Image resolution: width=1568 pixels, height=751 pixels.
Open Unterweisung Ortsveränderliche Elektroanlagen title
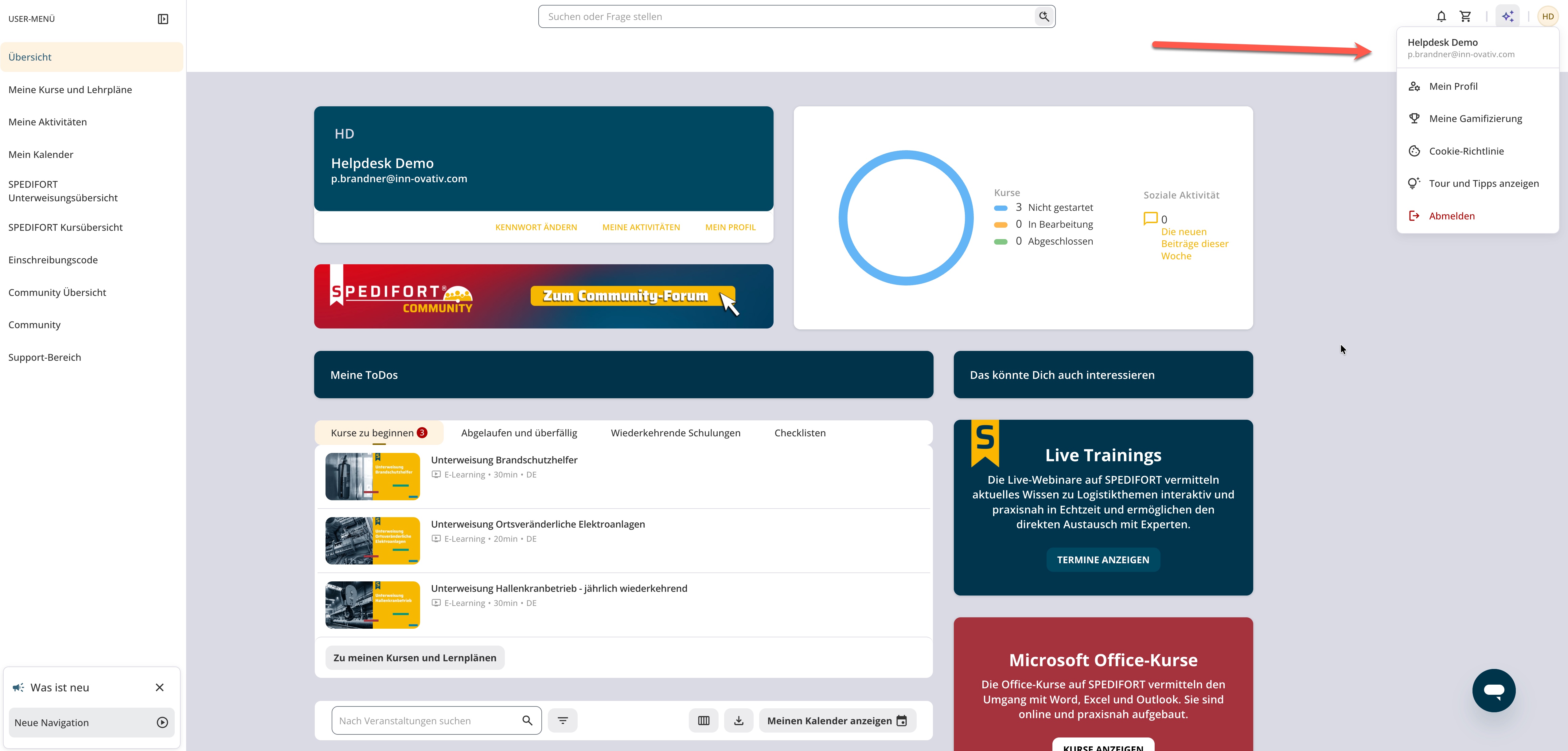[538, 524]
